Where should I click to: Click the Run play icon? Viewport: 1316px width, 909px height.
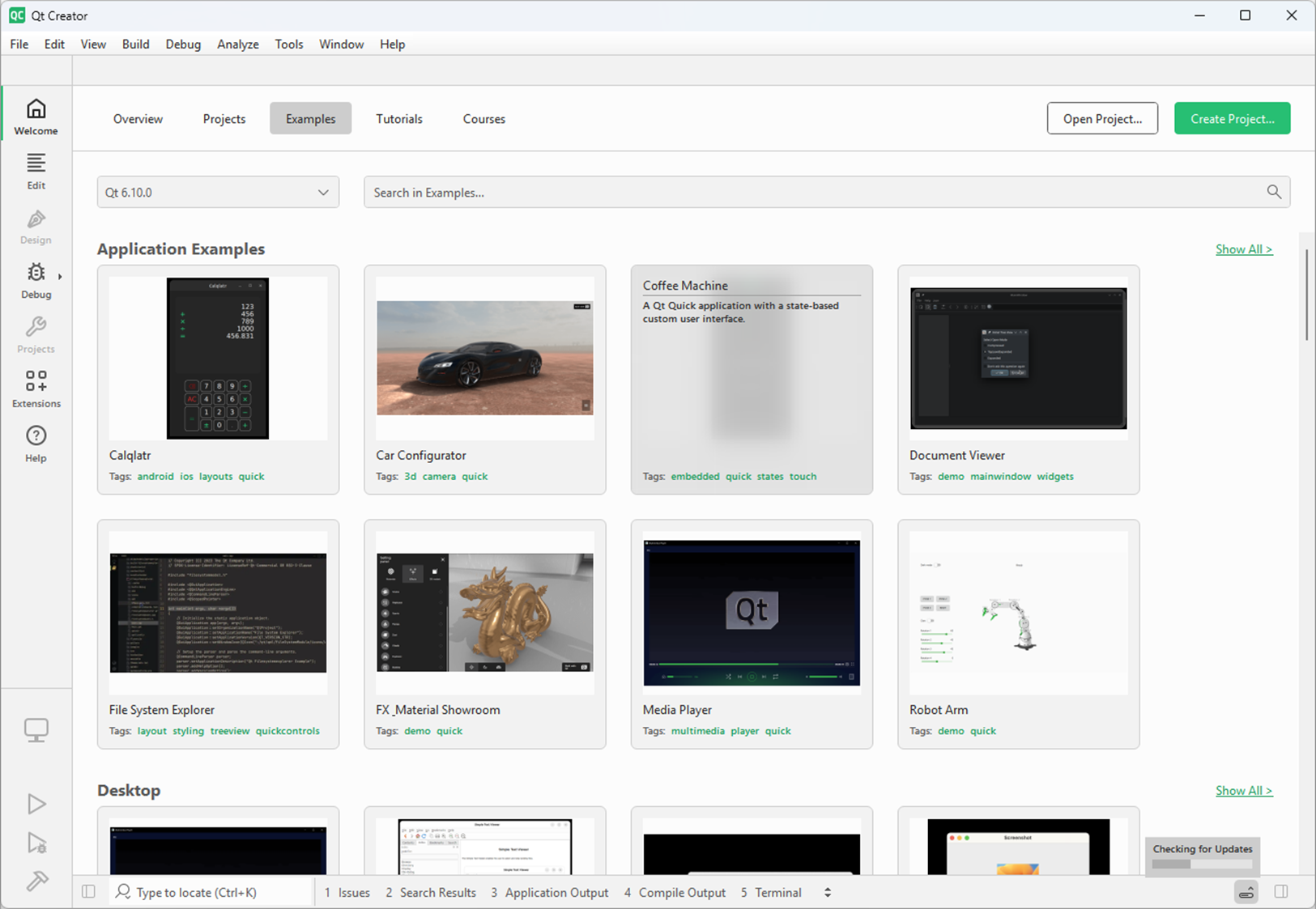pyautogui.click(x=36, y=804)
